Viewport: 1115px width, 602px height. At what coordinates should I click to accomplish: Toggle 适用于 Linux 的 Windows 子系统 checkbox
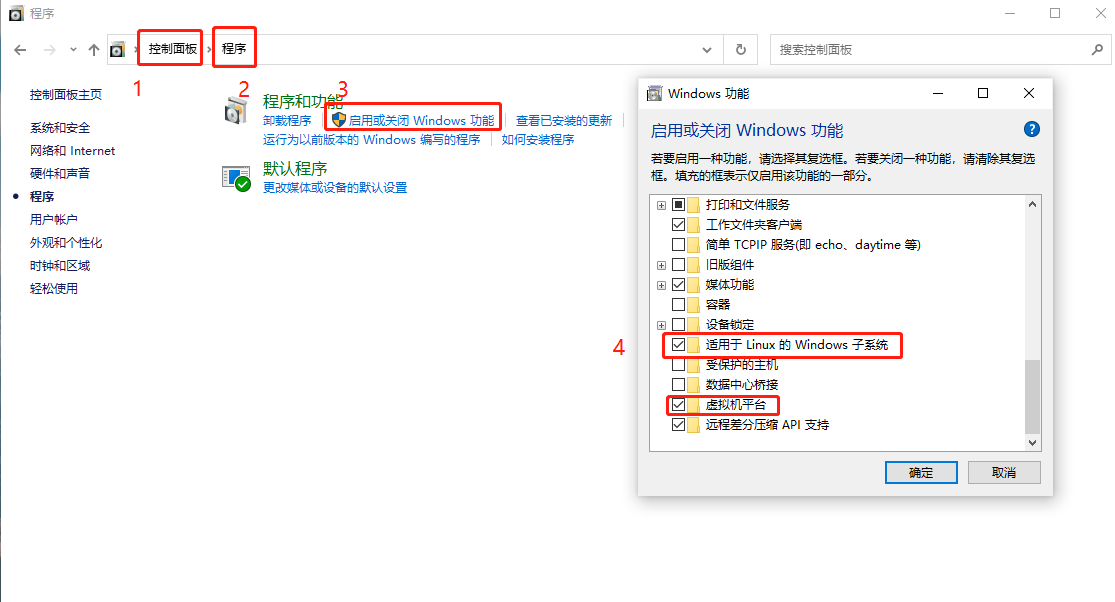[678, 345]
